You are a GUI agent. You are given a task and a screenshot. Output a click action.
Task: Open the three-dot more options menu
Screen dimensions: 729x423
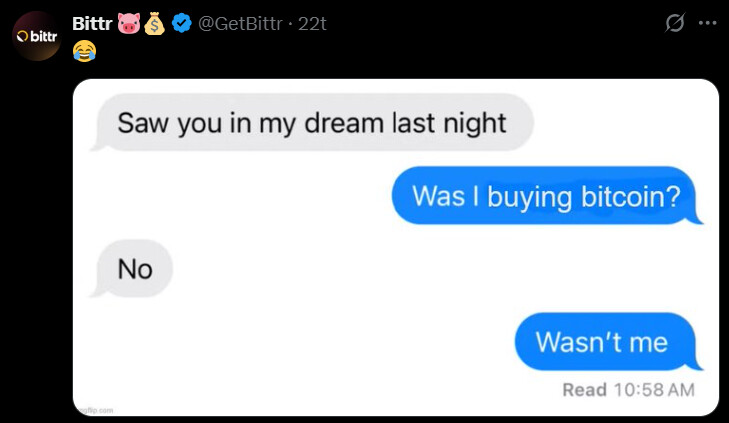click(707, 23)
